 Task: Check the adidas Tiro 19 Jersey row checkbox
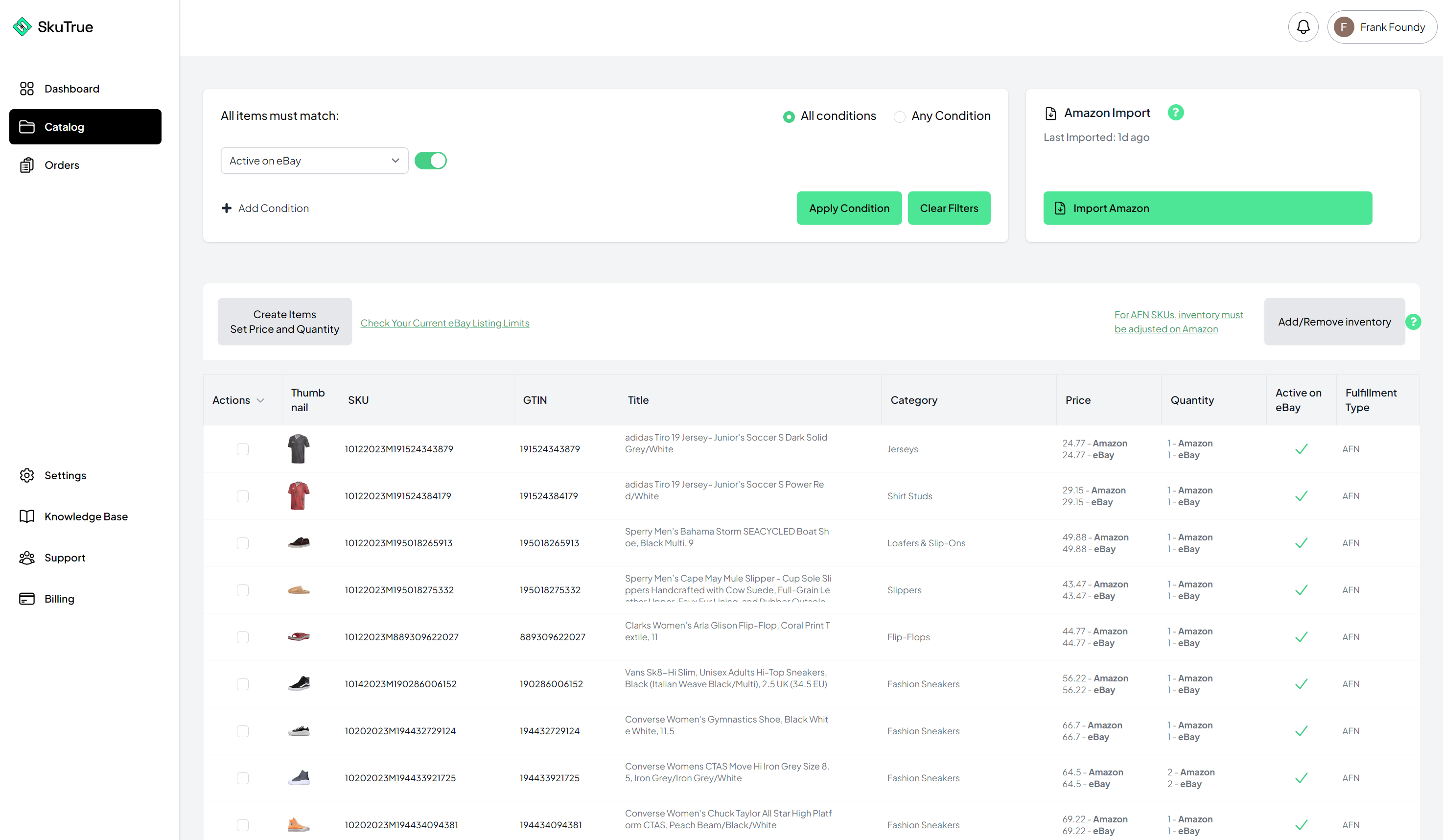point(243,449)
